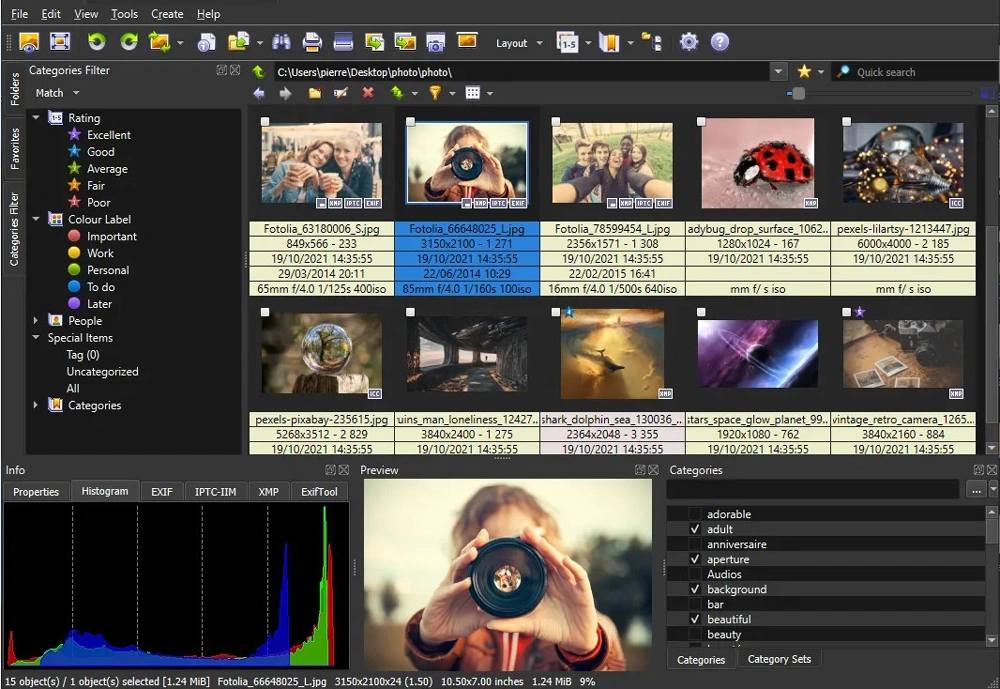Open Settings with the gear icon
Image resolution: width=1000 pixels, height=689 pixels.
coord(688,42)
